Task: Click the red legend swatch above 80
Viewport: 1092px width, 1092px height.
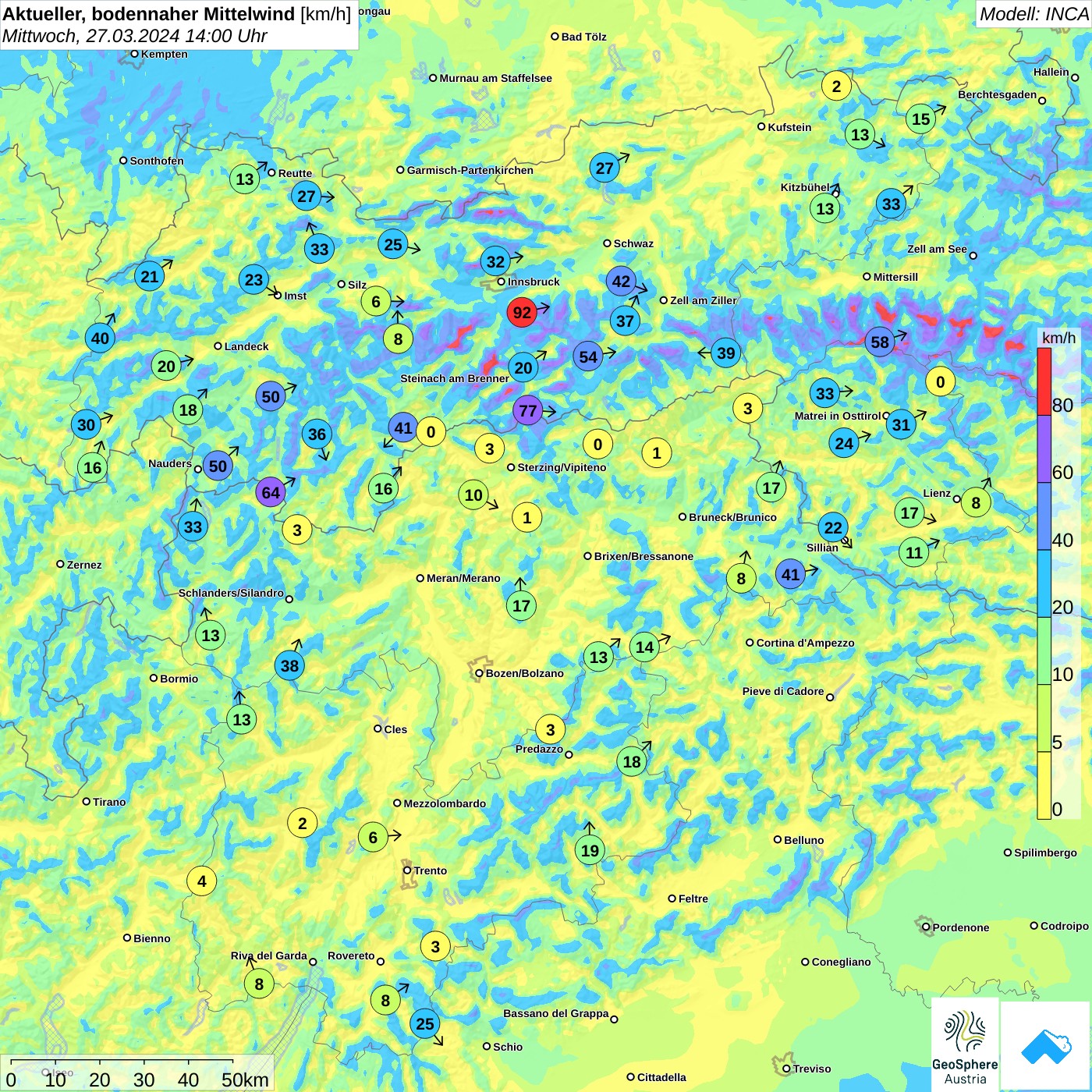Action: click(x=1044, y=381)
